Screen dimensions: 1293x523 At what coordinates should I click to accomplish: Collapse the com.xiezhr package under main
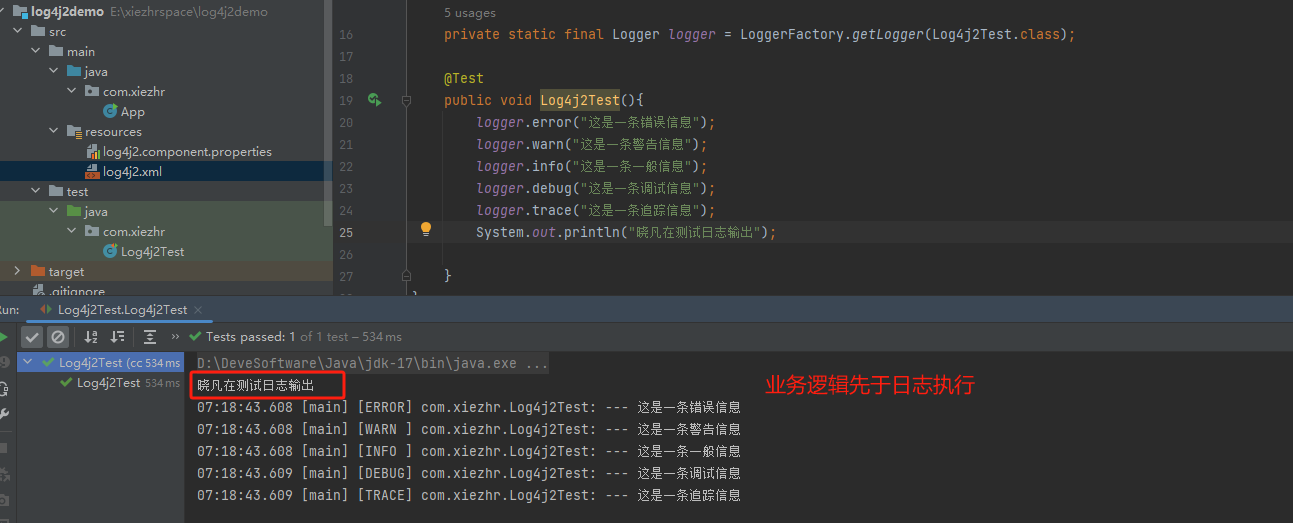pos(72,92)
